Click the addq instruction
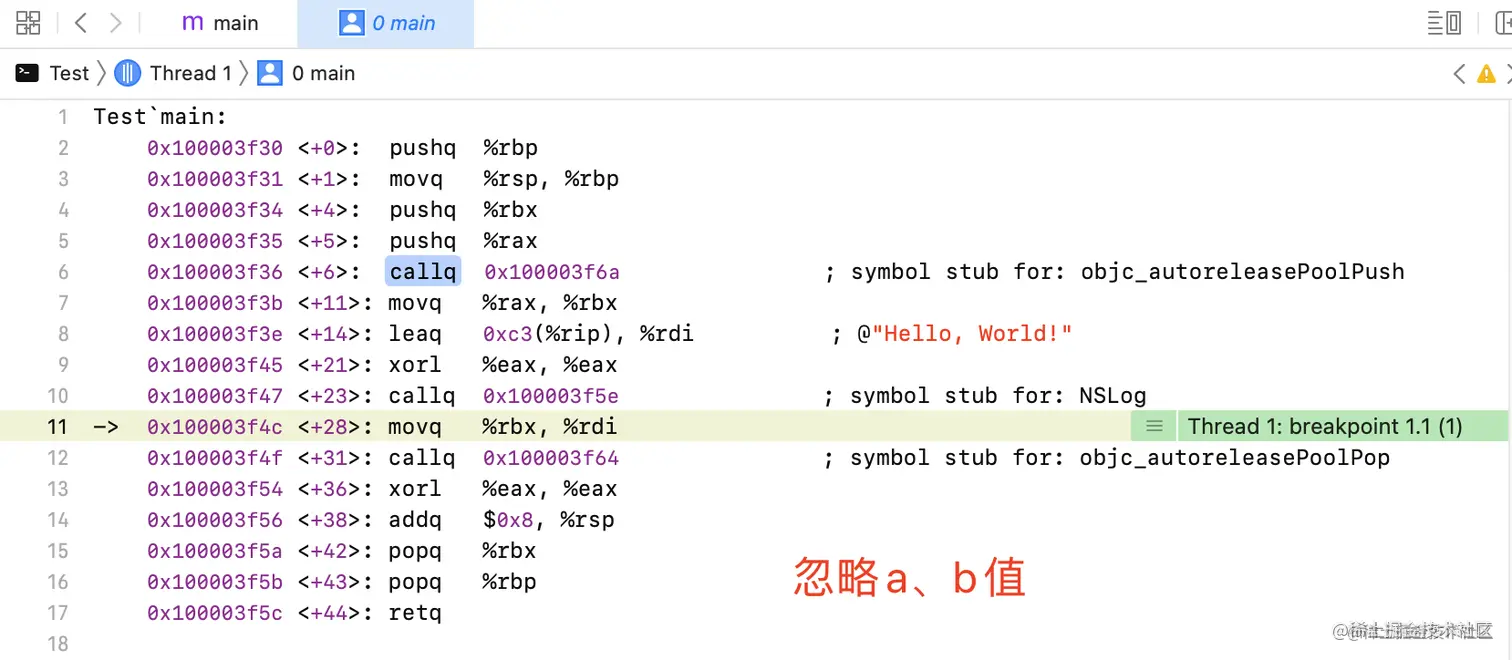This screenshot has height=660, width=1512. coord(415,520)
